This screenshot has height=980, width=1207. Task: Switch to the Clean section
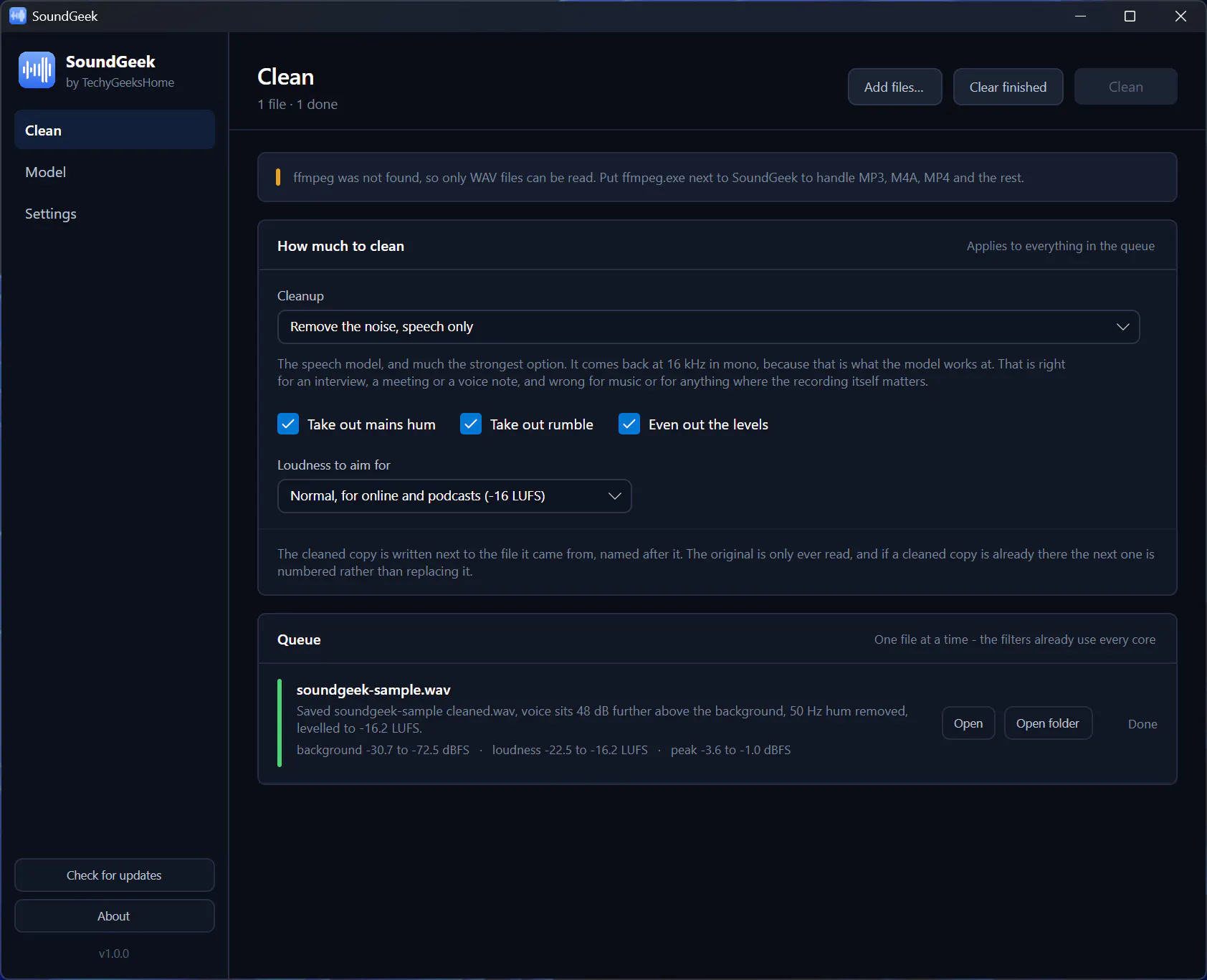click(115, 130)
